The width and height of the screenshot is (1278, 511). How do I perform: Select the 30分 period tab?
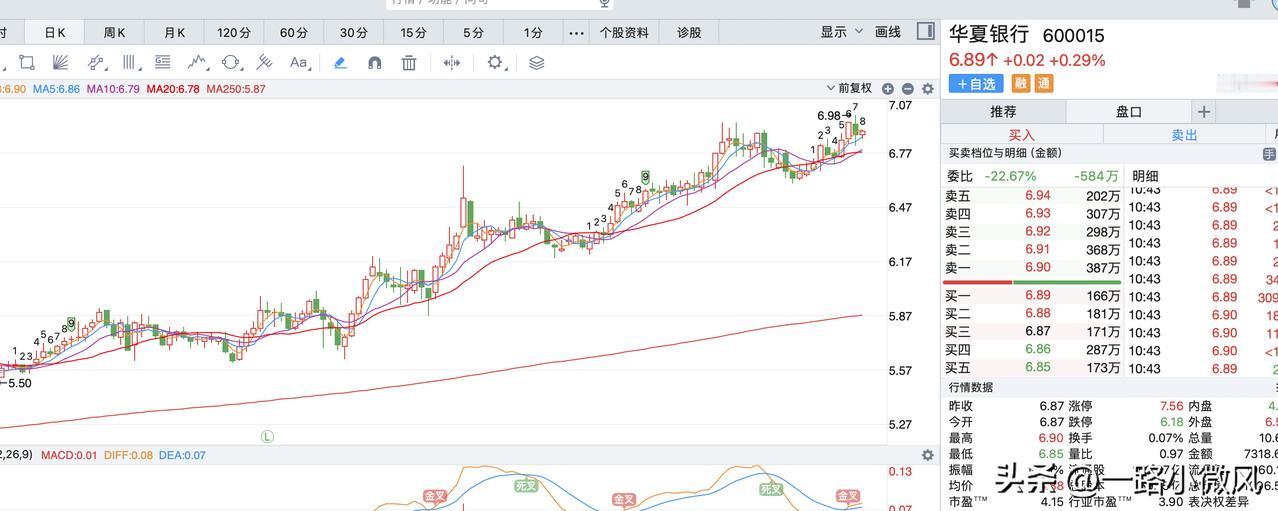354,33
